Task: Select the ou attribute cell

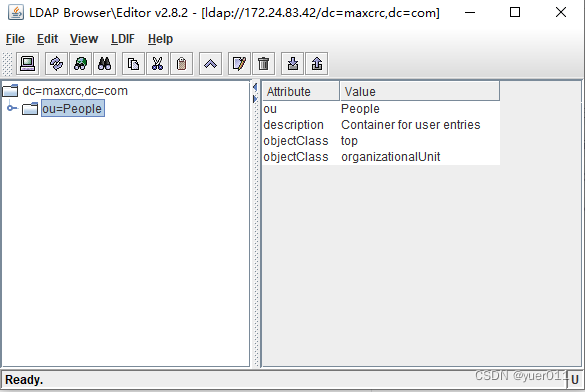Action: coord(301,109)
